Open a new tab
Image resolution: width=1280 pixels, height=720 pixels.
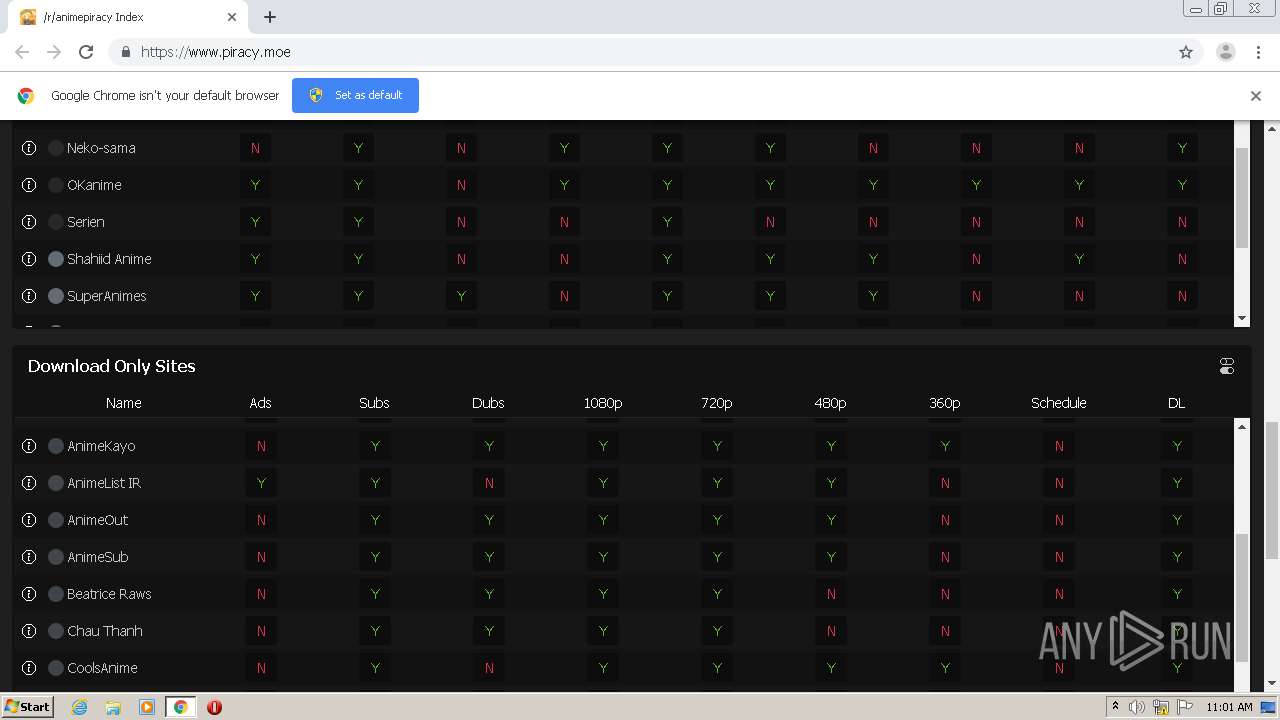coord(270,17)
